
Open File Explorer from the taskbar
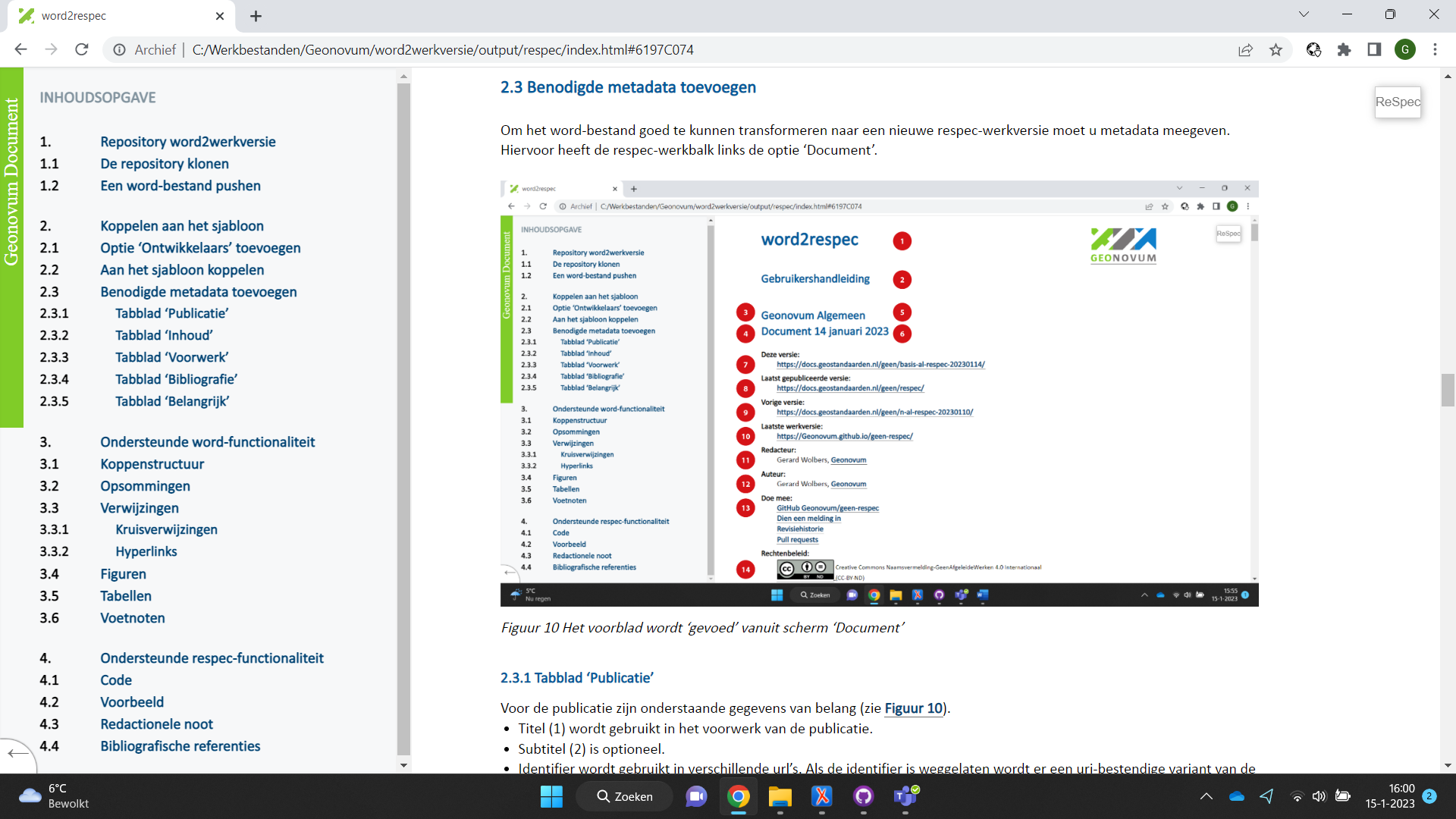point(780,796)
